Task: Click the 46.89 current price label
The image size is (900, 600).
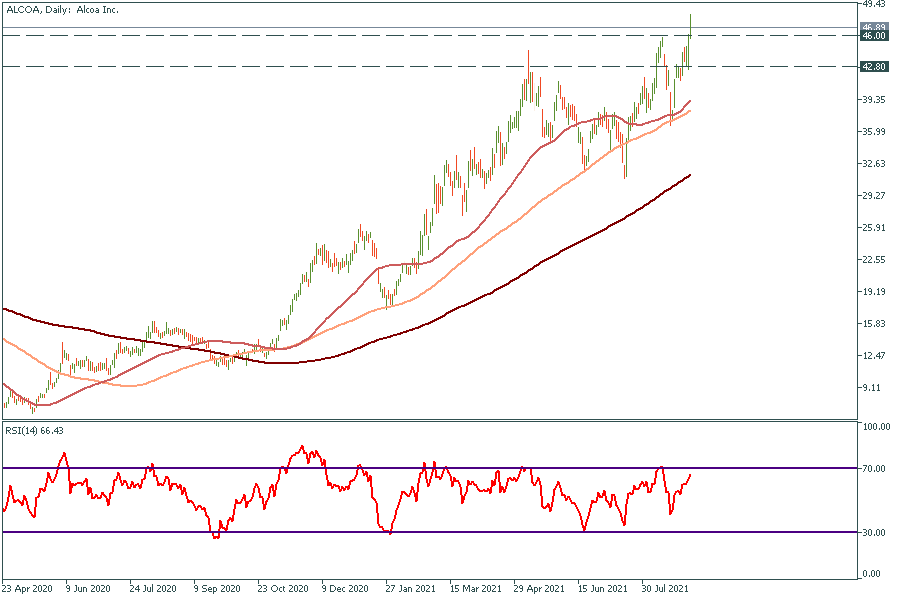Action: (874, 27)
